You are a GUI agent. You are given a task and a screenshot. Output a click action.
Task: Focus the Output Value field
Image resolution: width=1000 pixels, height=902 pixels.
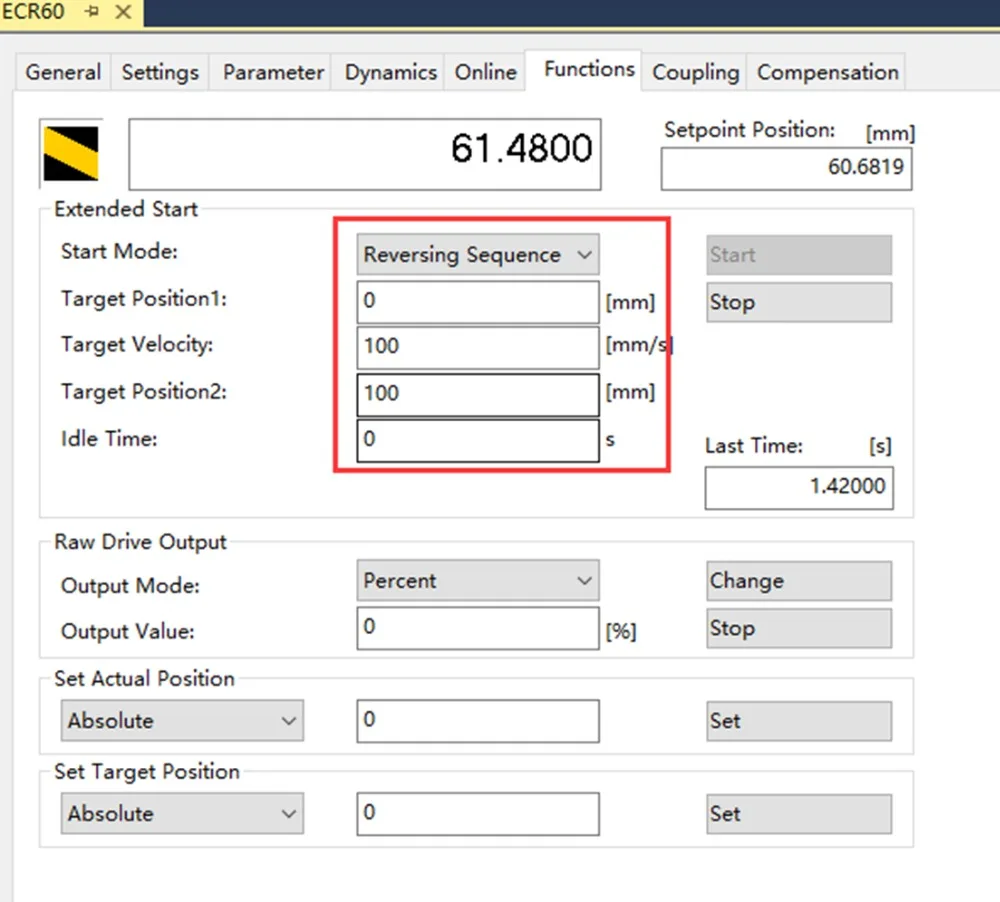[478, 628]
